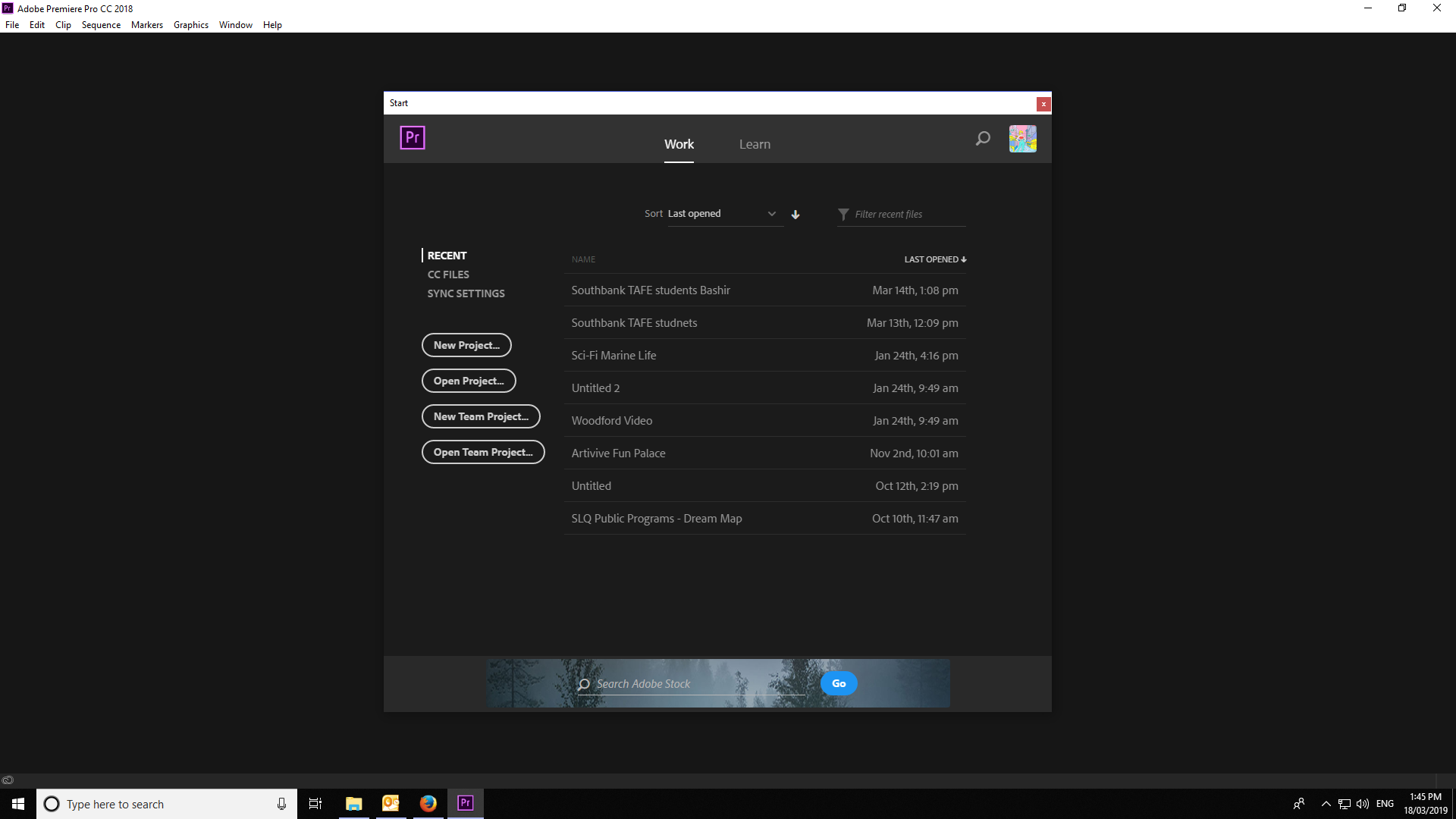Toggle the Last Opened column header sort

pos(934,259)
